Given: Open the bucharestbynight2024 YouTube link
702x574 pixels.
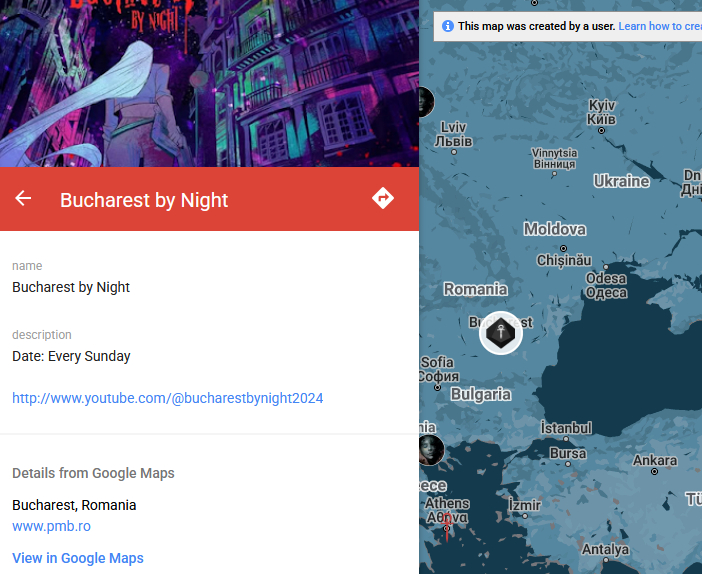Looking at the screenshot, I should (x=167, y=398).
